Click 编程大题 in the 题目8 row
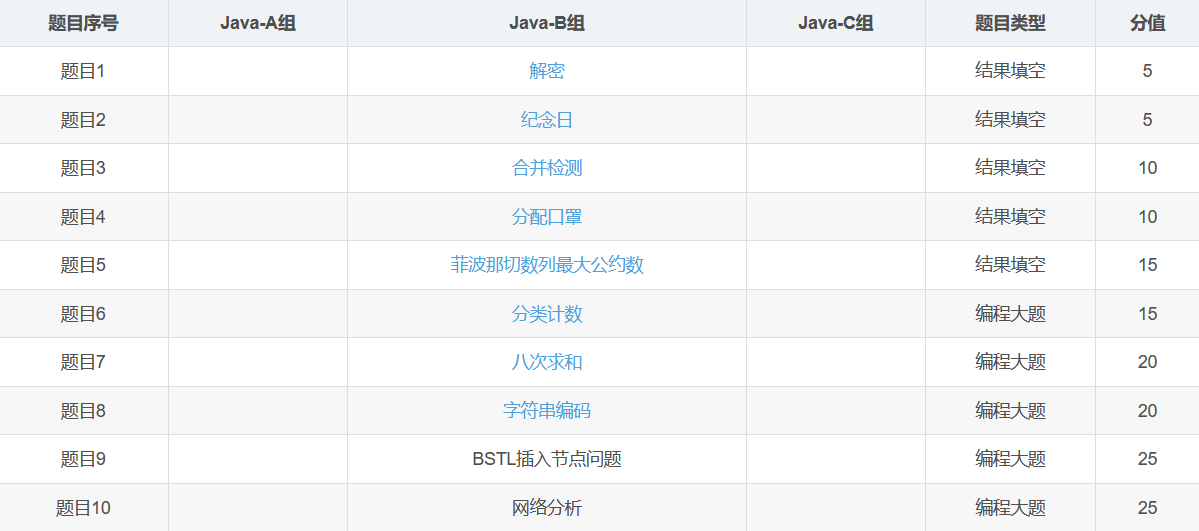Viewport: 1199px width, 531px height. pyautogui.click(x=1010, y=411)
